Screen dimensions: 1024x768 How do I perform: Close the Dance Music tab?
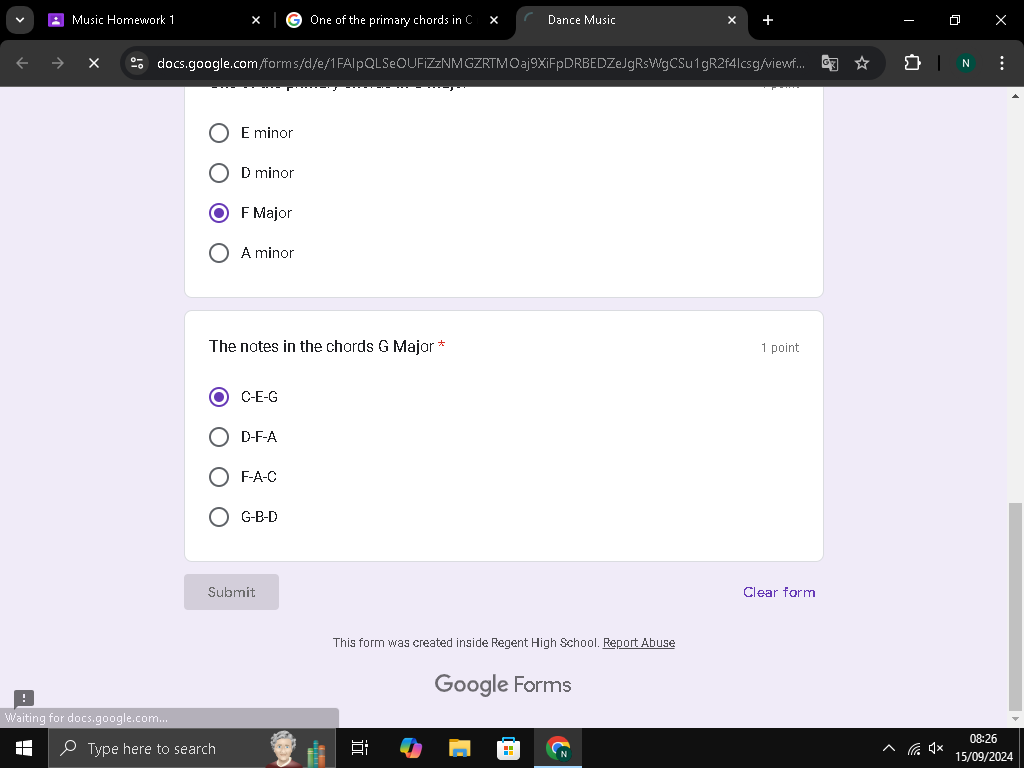(732, 20)
